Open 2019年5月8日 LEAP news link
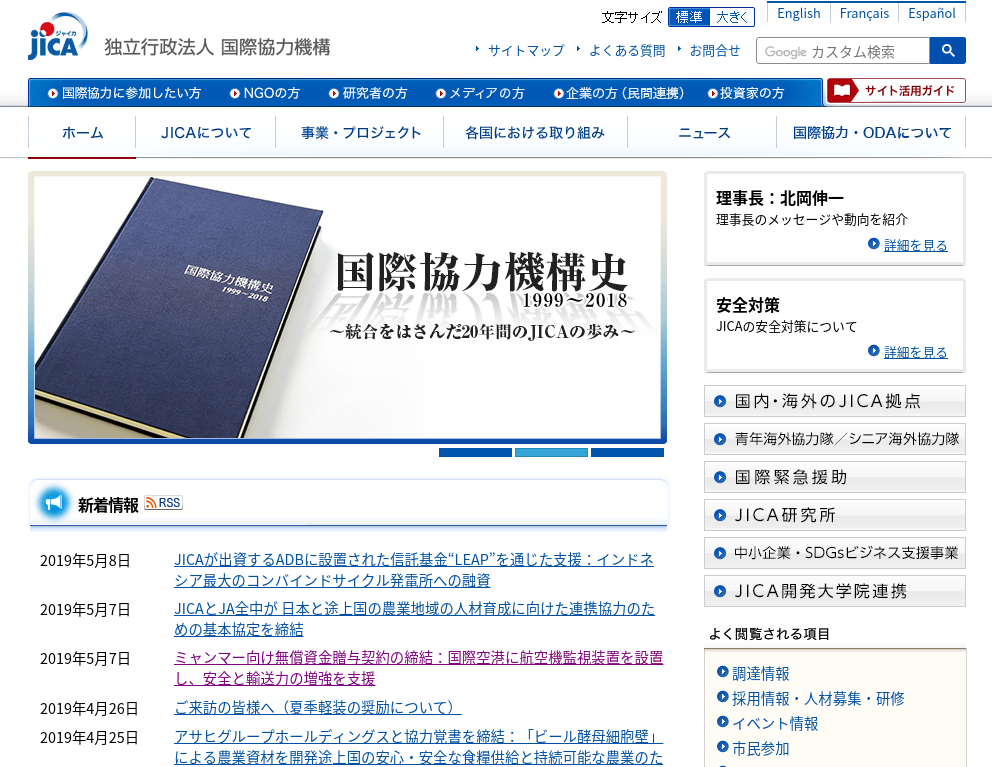The width and height of the screenshot is (992, 767). pos(414,570)
